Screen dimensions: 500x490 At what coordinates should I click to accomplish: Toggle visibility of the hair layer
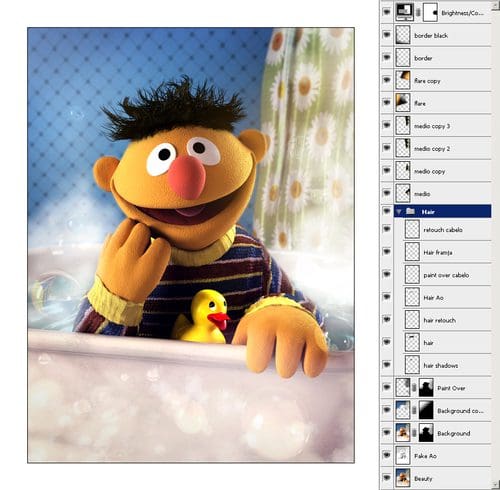(x=387, y=342)
